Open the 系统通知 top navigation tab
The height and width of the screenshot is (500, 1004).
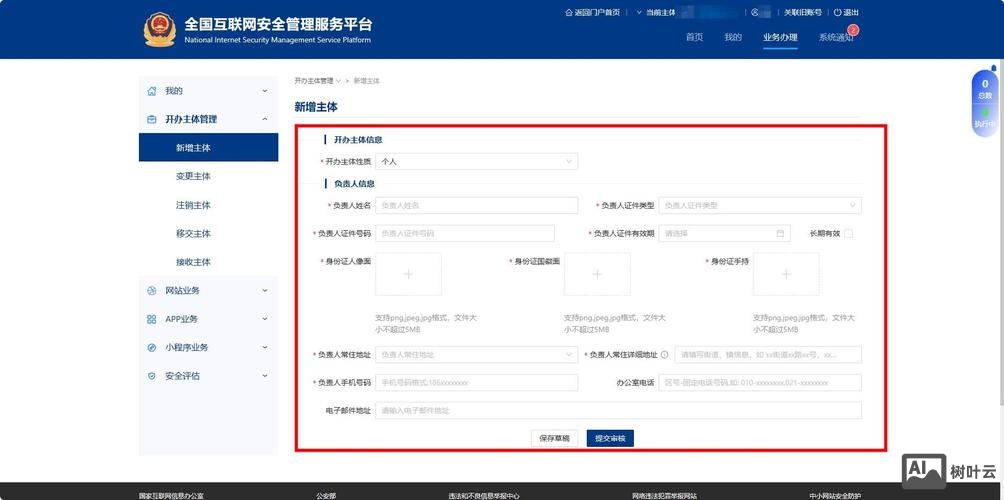coord(836,37)
